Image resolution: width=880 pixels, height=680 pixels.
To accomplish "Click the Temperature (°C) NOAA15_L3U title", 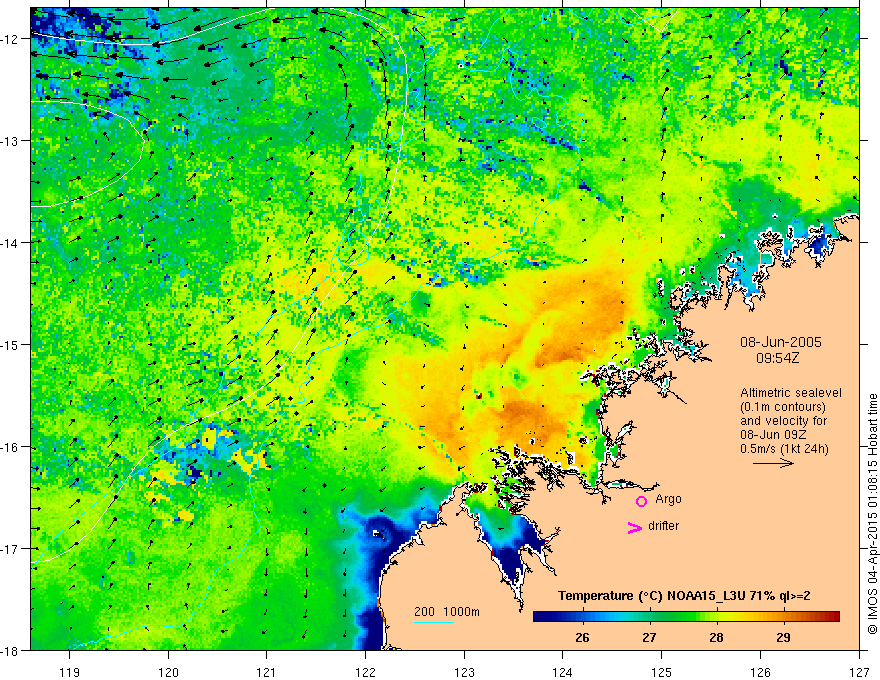I will 684,596.
